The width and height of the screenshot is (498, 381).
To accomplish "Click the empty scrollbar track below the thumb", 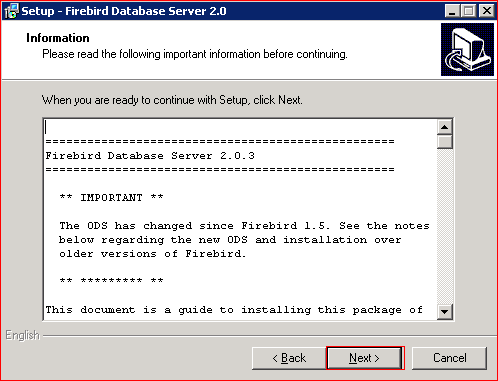I will point(445,227).
